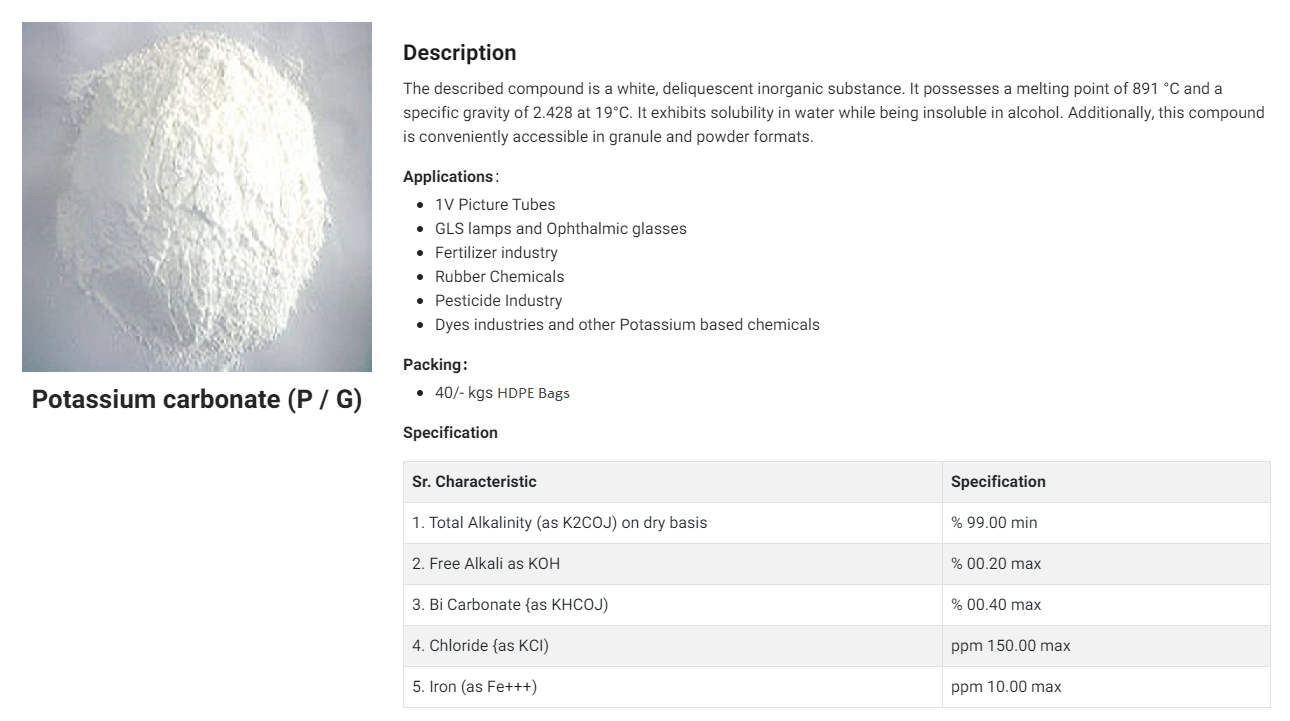The width and height of the screenshot is (1290, 721).
Task: Click the Rubber Chemicals list item
Action: tap(499, 277)
